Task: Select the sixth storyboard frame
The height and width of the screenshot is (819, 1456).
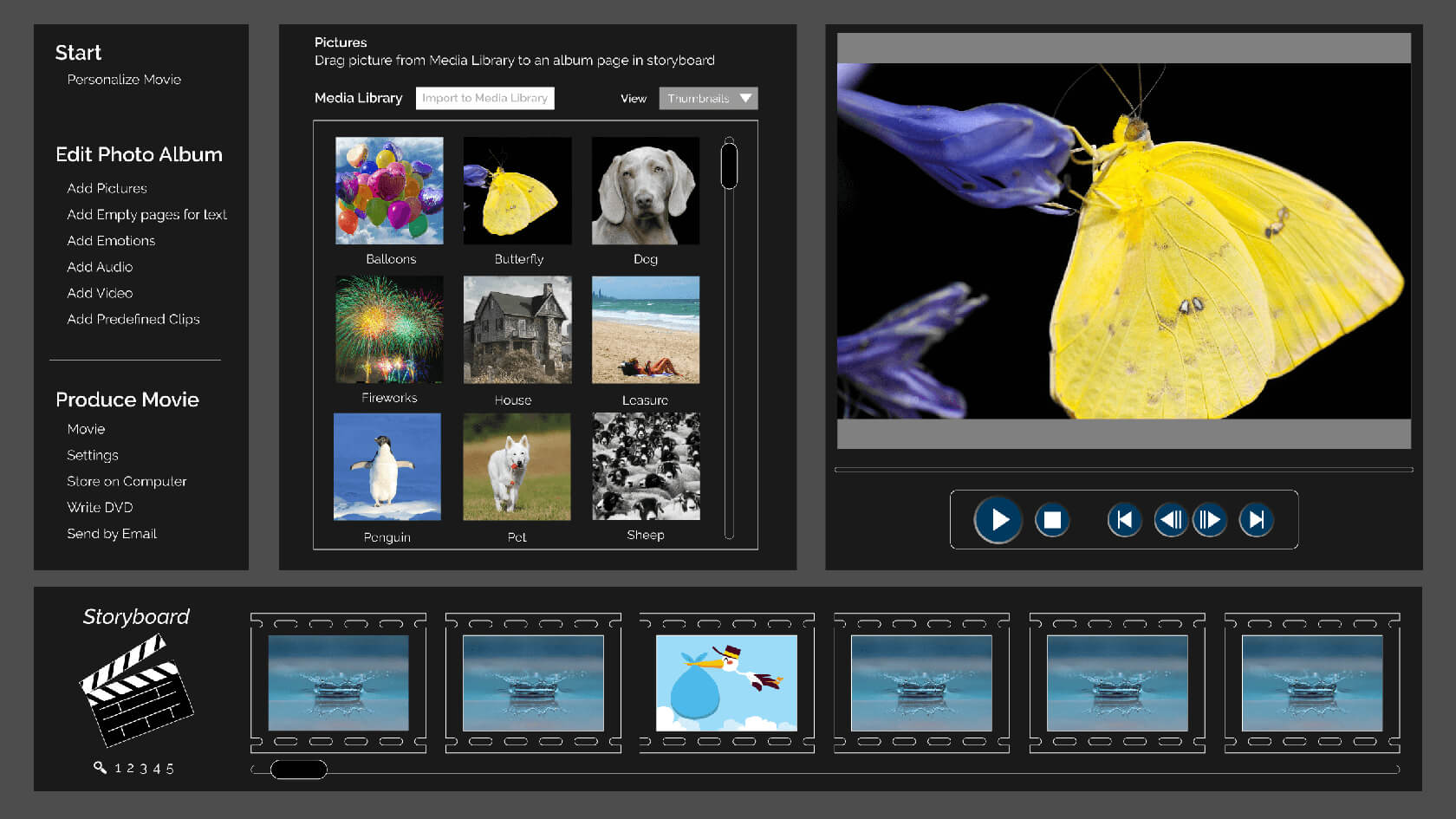Action: pos(1312,683)
